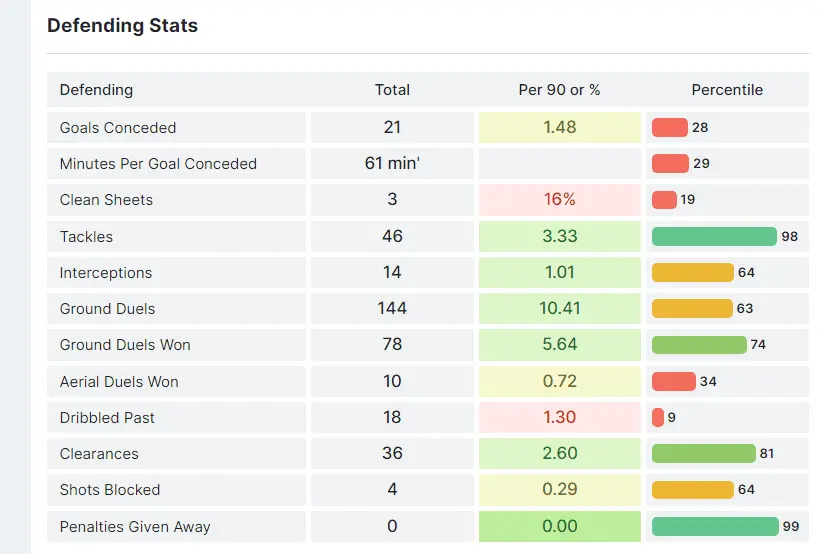Viewport: 819px width, 554px height.
Task: Click the Penalties Given Away percentile bar
Action: coord(715,526)
